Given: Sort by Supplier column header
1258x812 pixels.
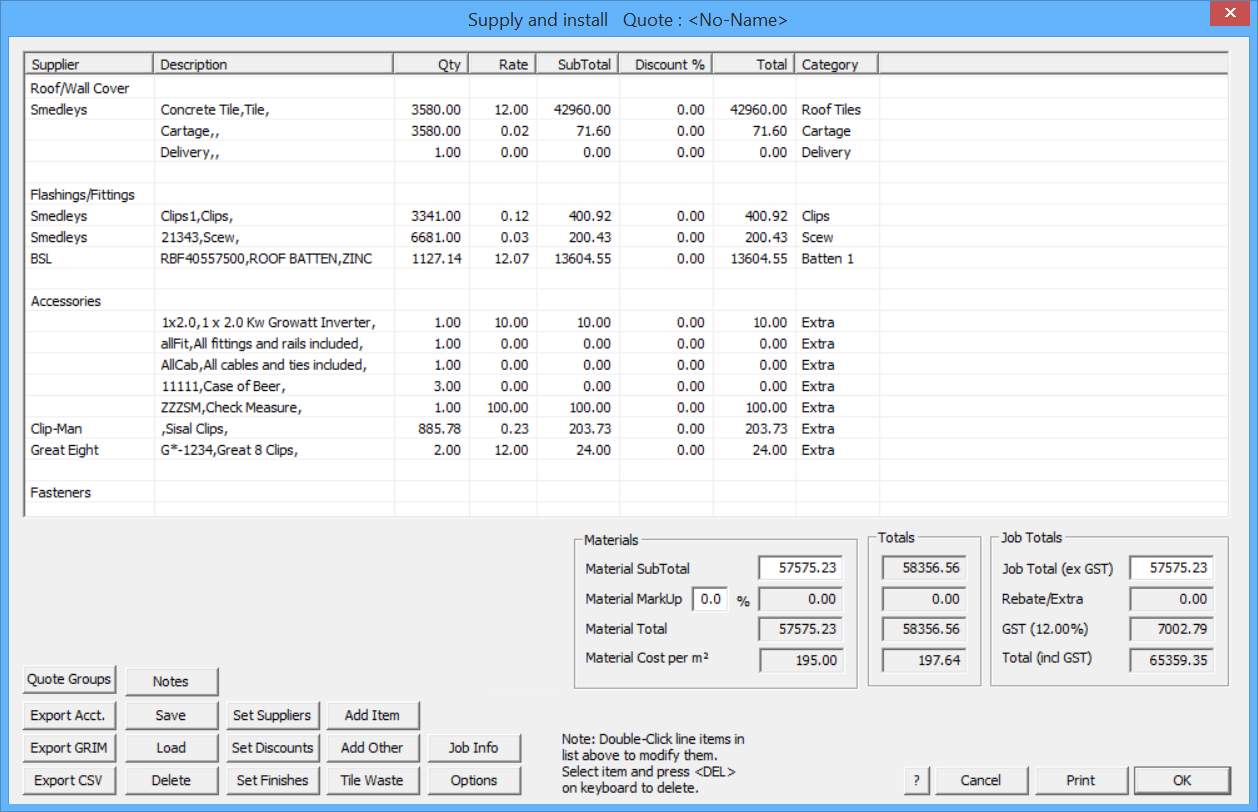Looking at the screenshot, I should [89, 64].
